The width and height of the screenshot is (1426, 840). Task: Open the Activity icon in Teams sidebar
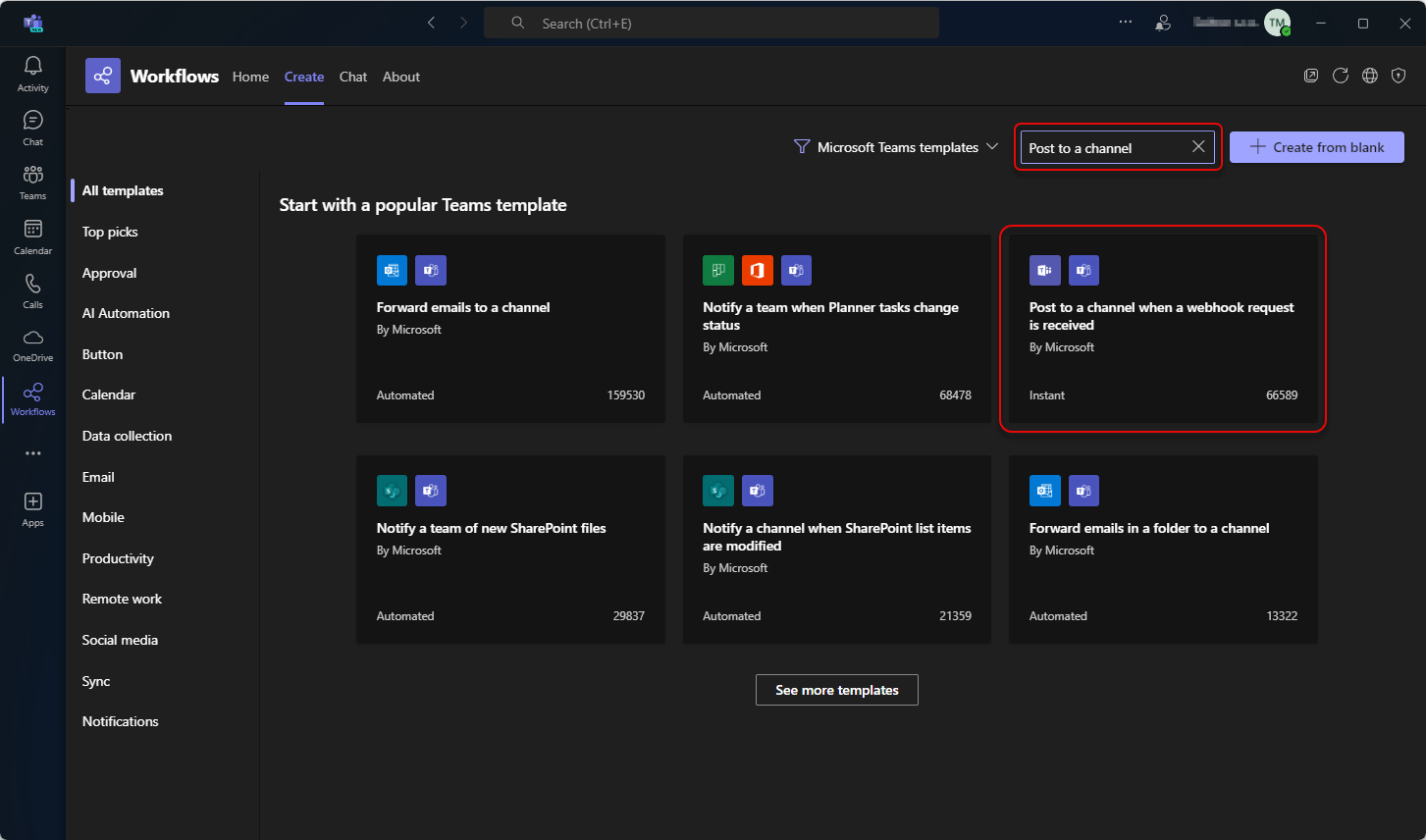click(32, 72)
